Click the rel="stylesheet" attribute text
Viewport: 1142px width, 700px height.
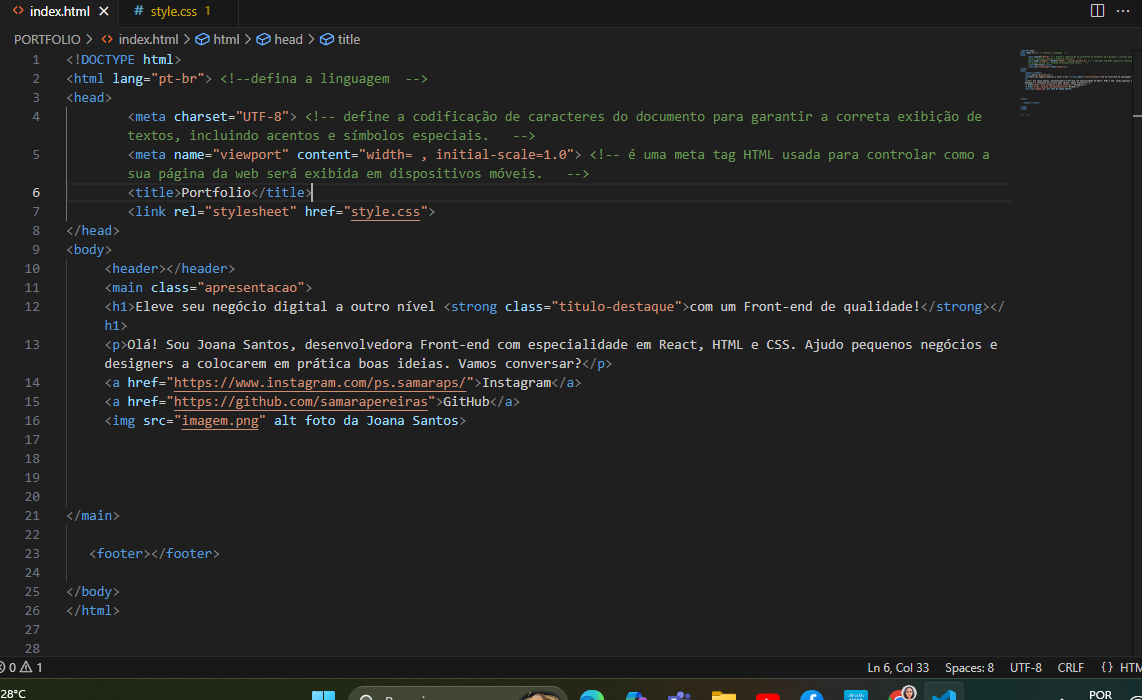coord(235,212)
